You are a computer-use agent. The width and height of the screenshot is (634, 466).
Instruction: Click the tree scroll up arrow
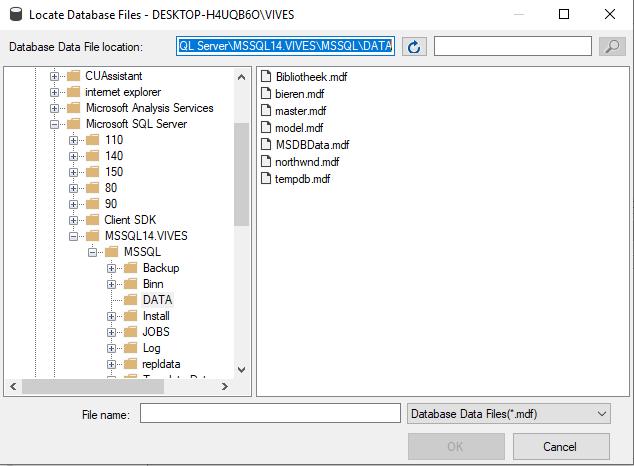coord(241,77)
